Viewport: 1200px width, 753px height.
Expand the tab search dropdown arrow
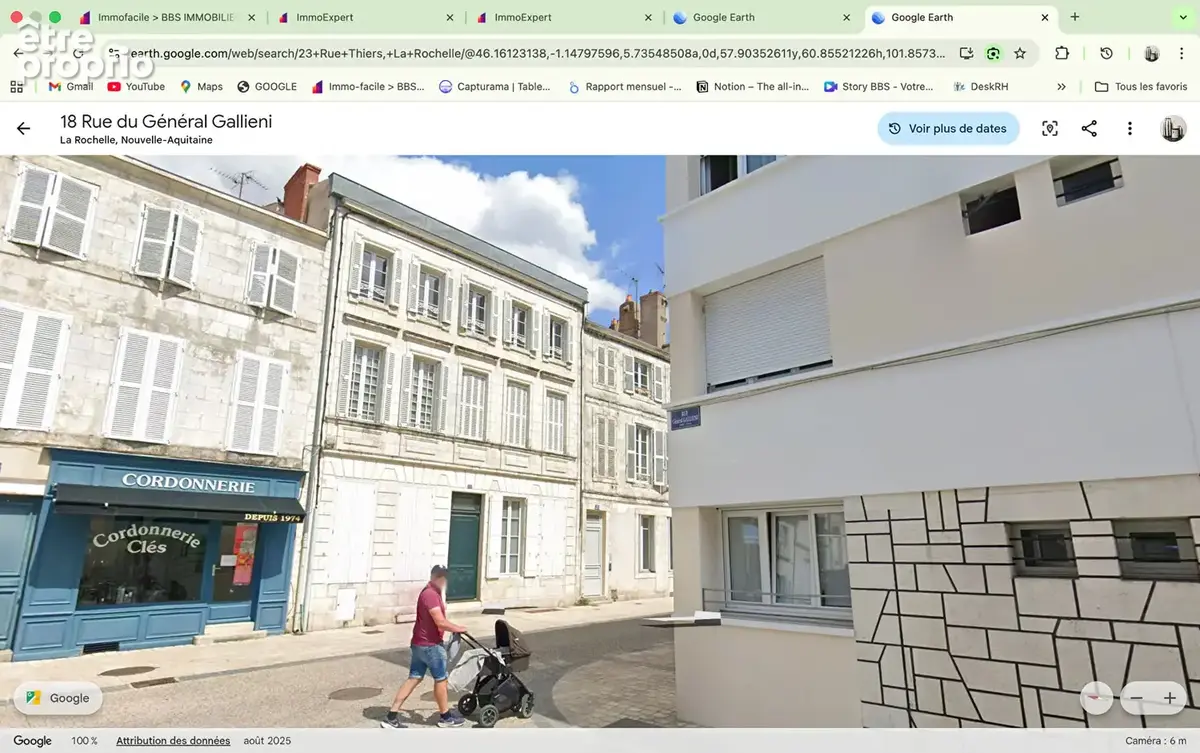pos(1184,18)
